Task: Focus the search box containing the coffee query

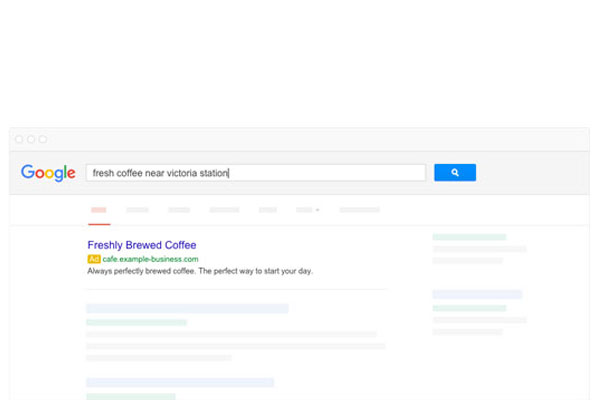Action: pyautogui.click(x=256, y=173)
